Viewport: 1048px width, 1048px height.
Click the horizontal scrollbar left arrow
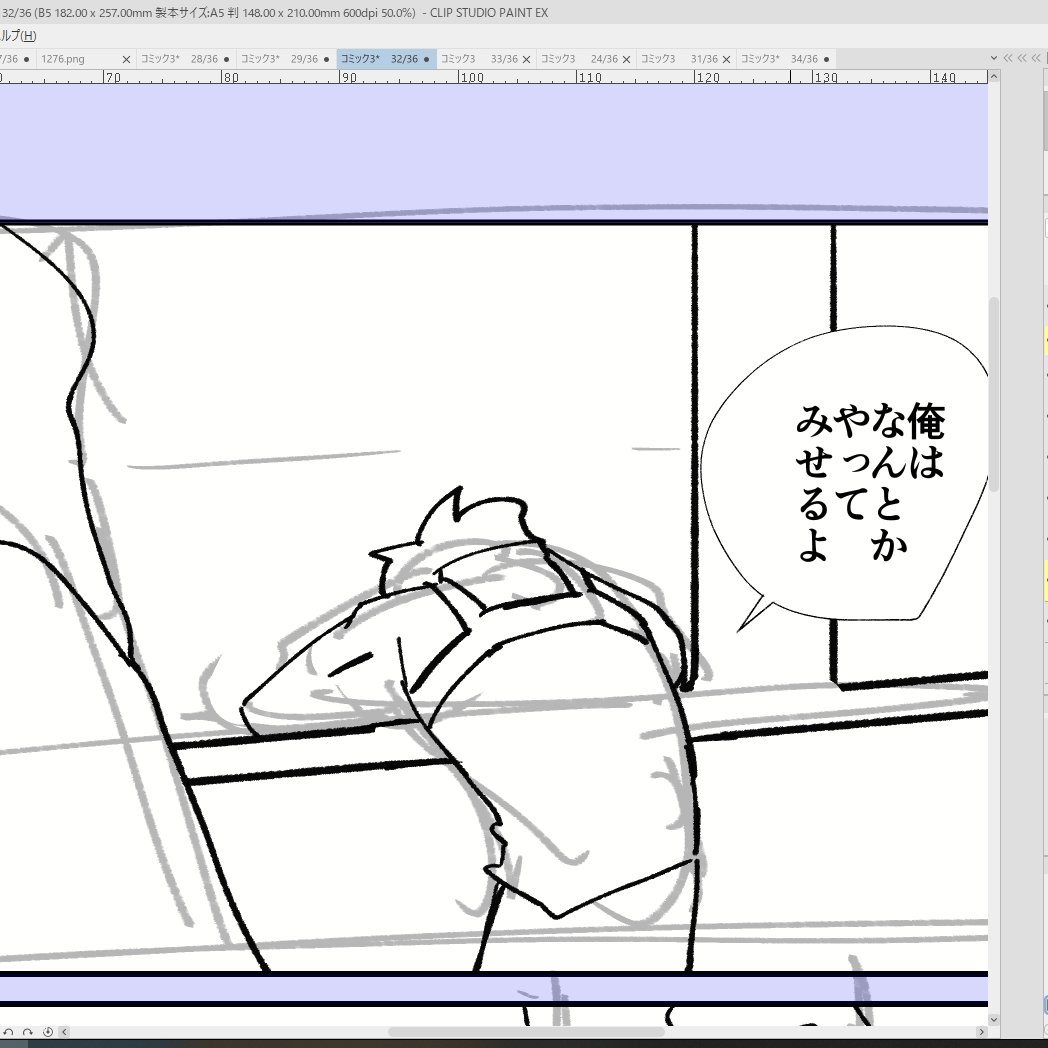click(65, 1032)
